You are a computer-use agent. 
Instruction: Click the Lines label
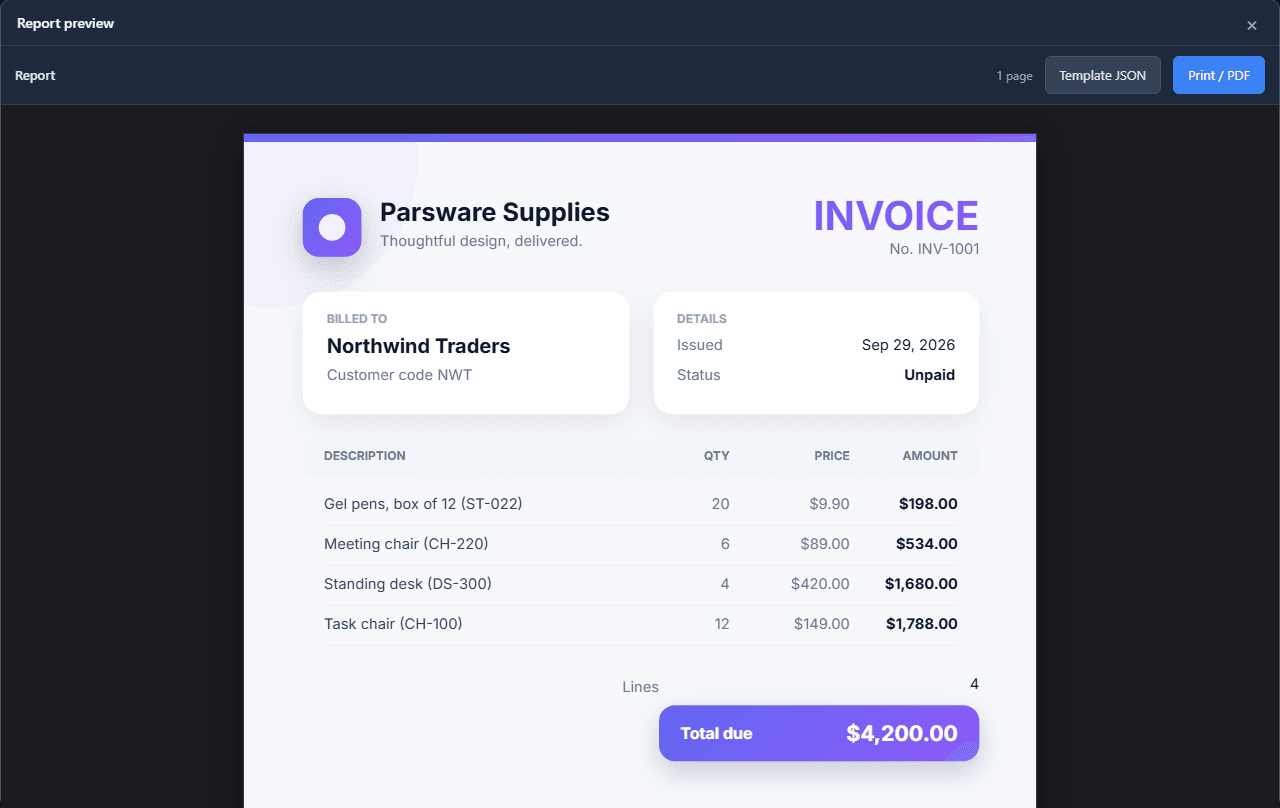641,687
